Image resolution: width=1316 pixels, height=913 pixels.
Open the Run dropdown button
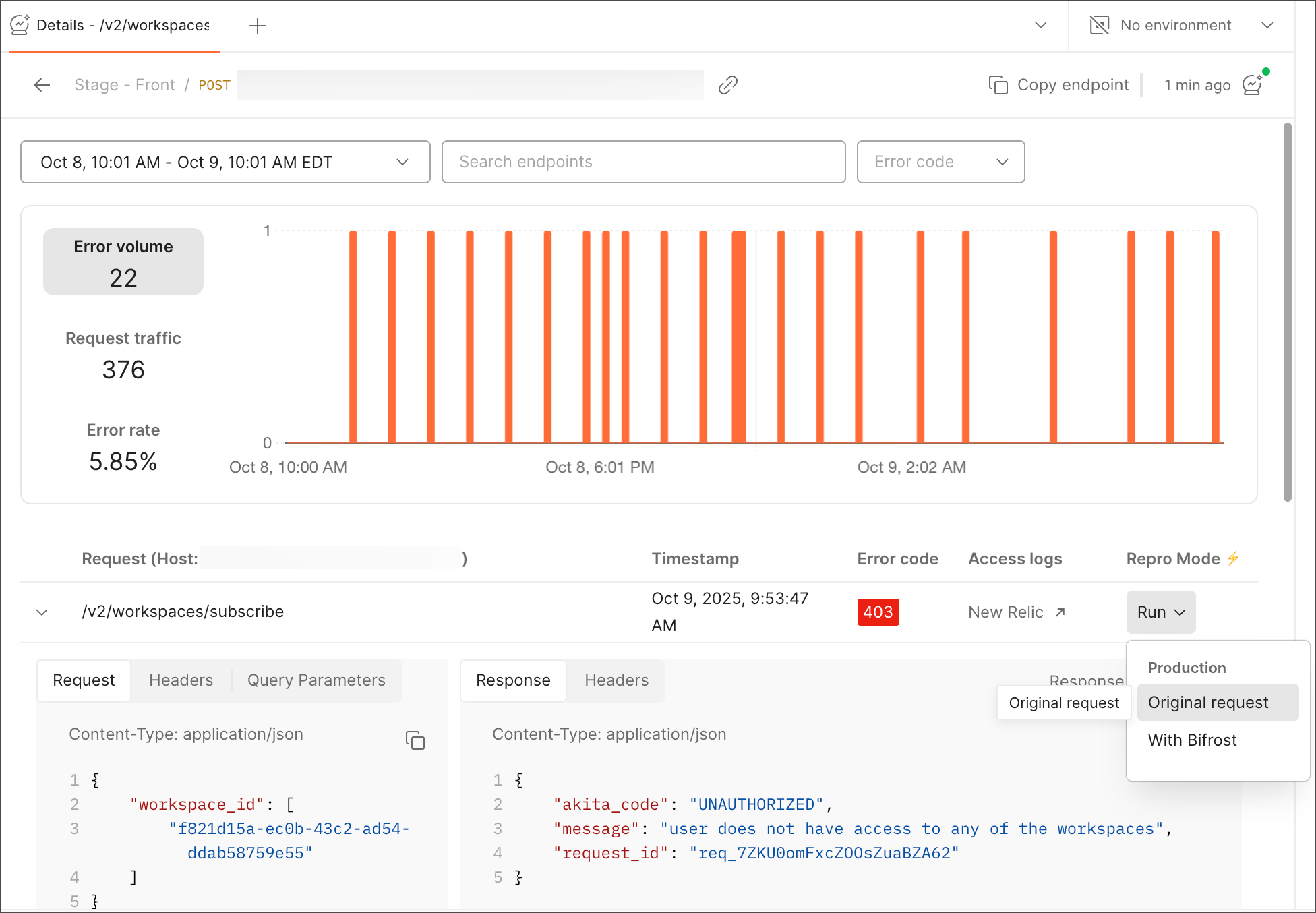[1160, 612]
